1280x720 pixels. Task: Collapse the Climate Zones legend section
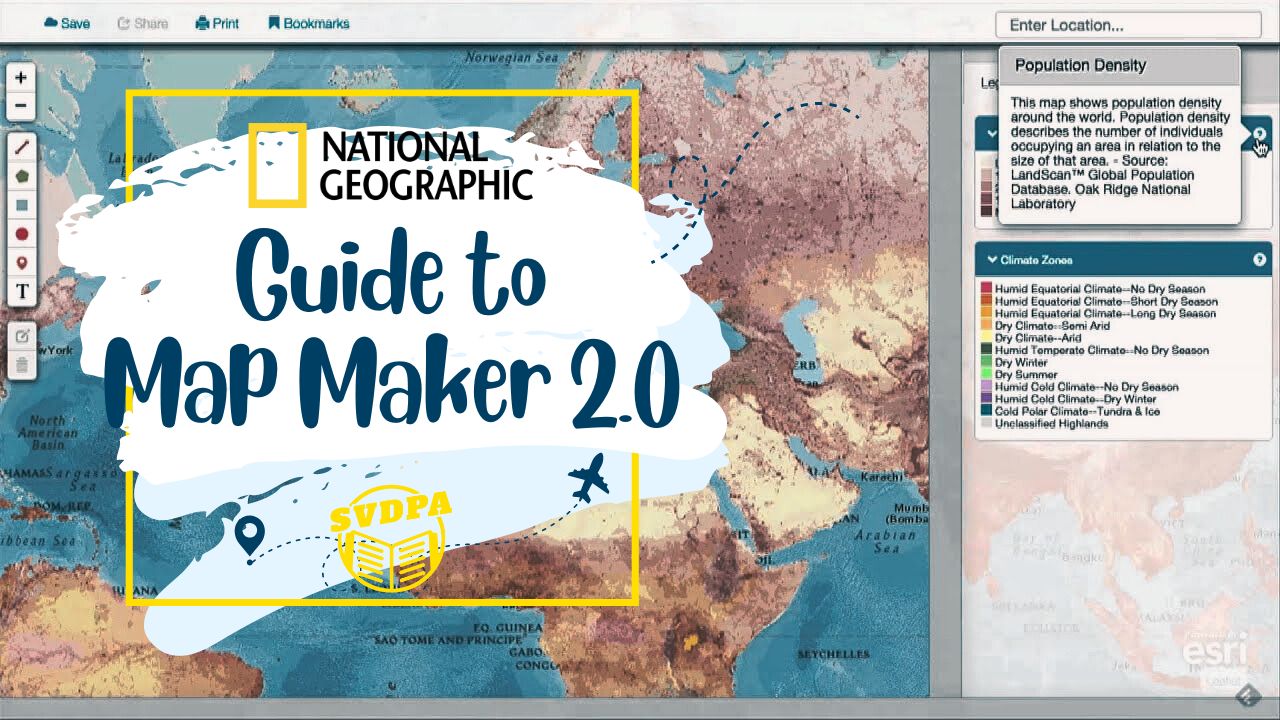point(993,260)
